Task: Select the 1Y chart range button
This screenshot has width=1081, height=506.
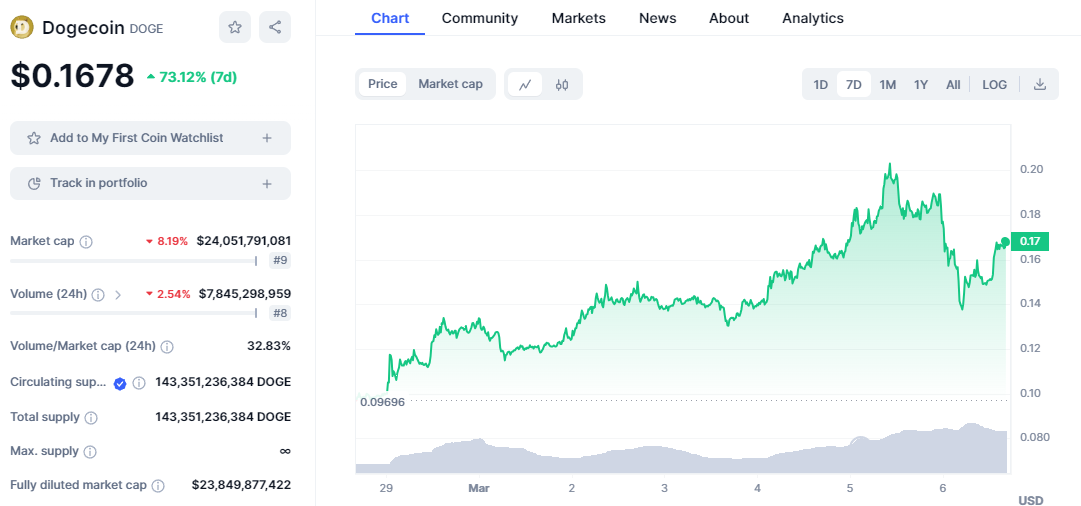Action: click(921, 85)
